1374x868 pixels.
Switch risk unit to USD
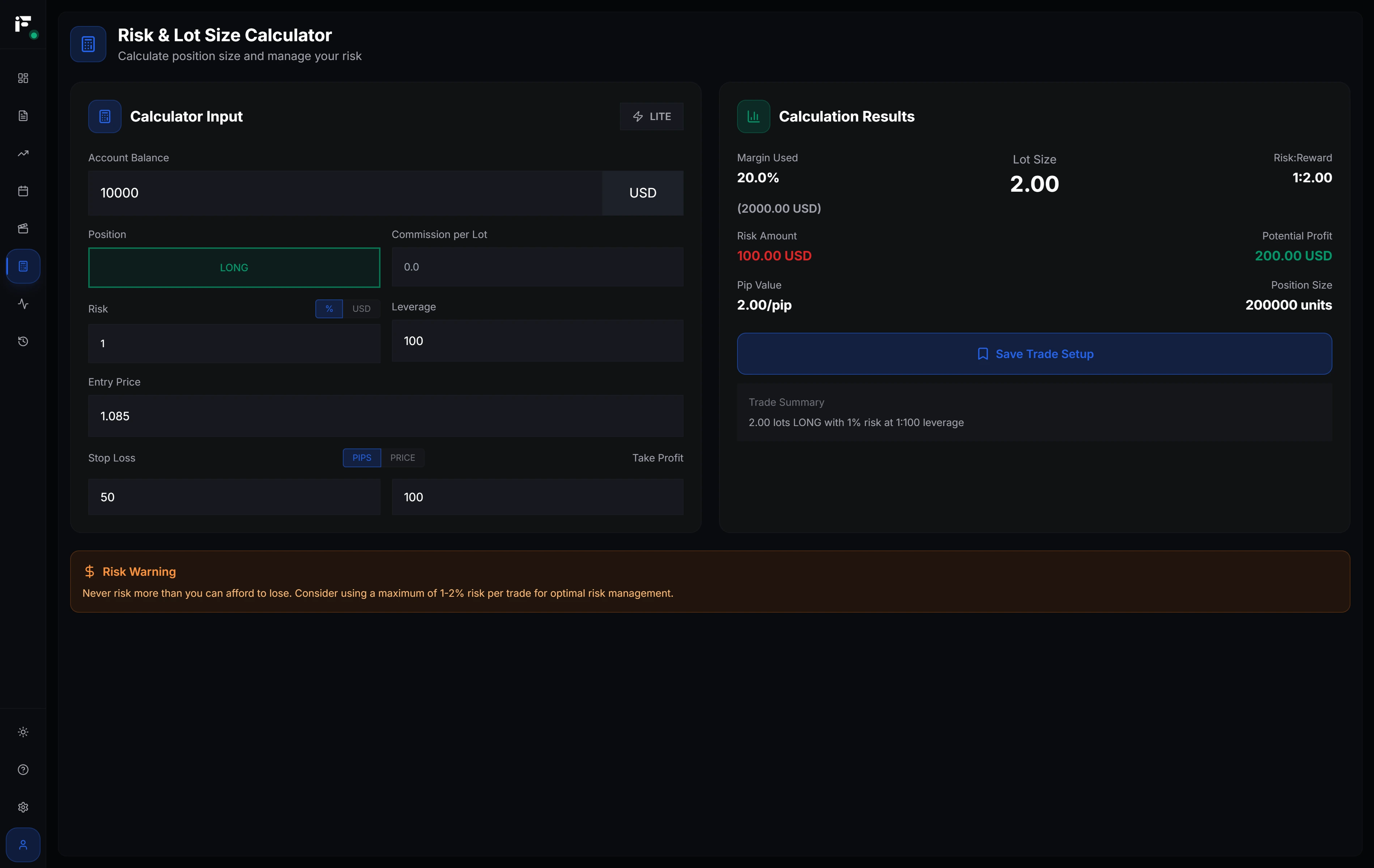(361, 309)
